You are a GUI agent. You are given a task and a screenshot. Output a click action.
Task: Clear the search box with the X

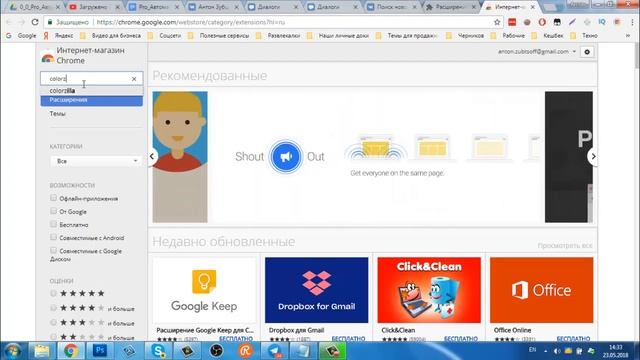tap(134, 79)
